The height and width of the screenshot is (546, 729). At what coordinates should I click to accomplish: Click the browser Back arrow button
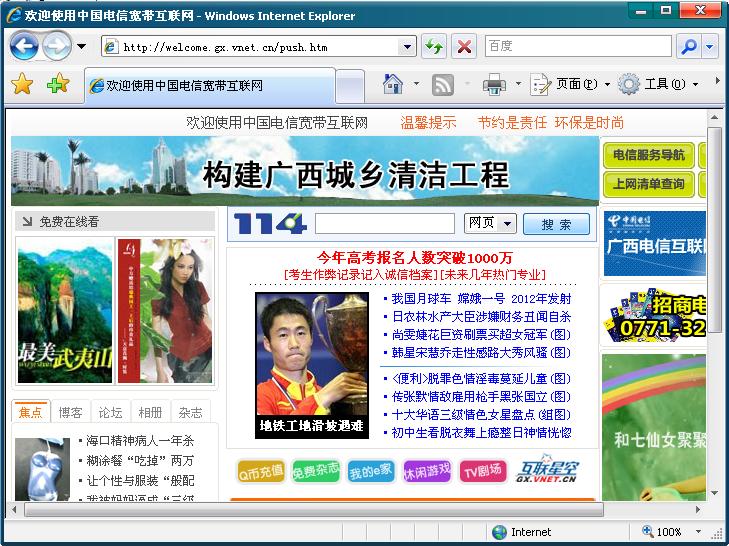(24, 46)
